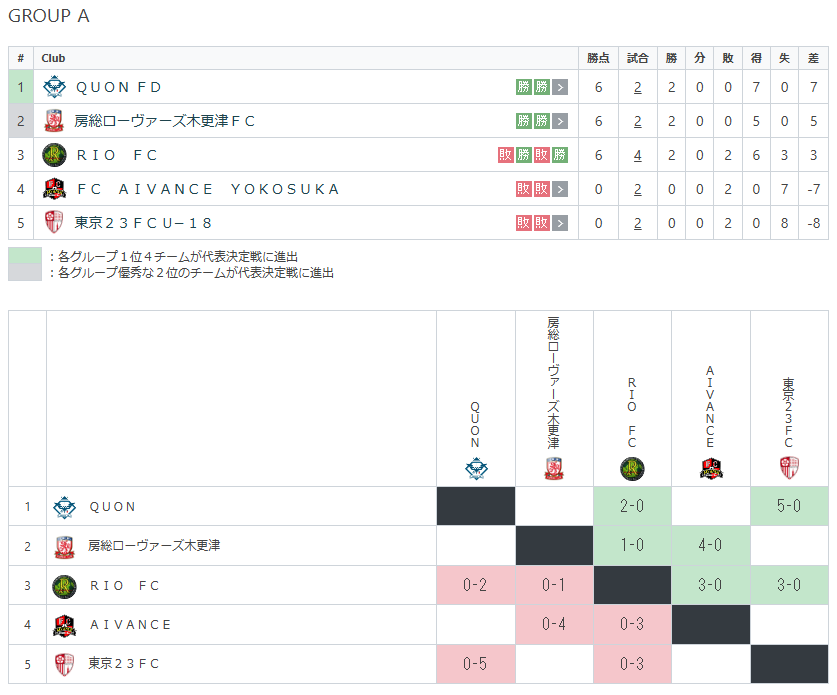Open QUON FD matches played link
The image size is (837, 695).
click(637, 87)
